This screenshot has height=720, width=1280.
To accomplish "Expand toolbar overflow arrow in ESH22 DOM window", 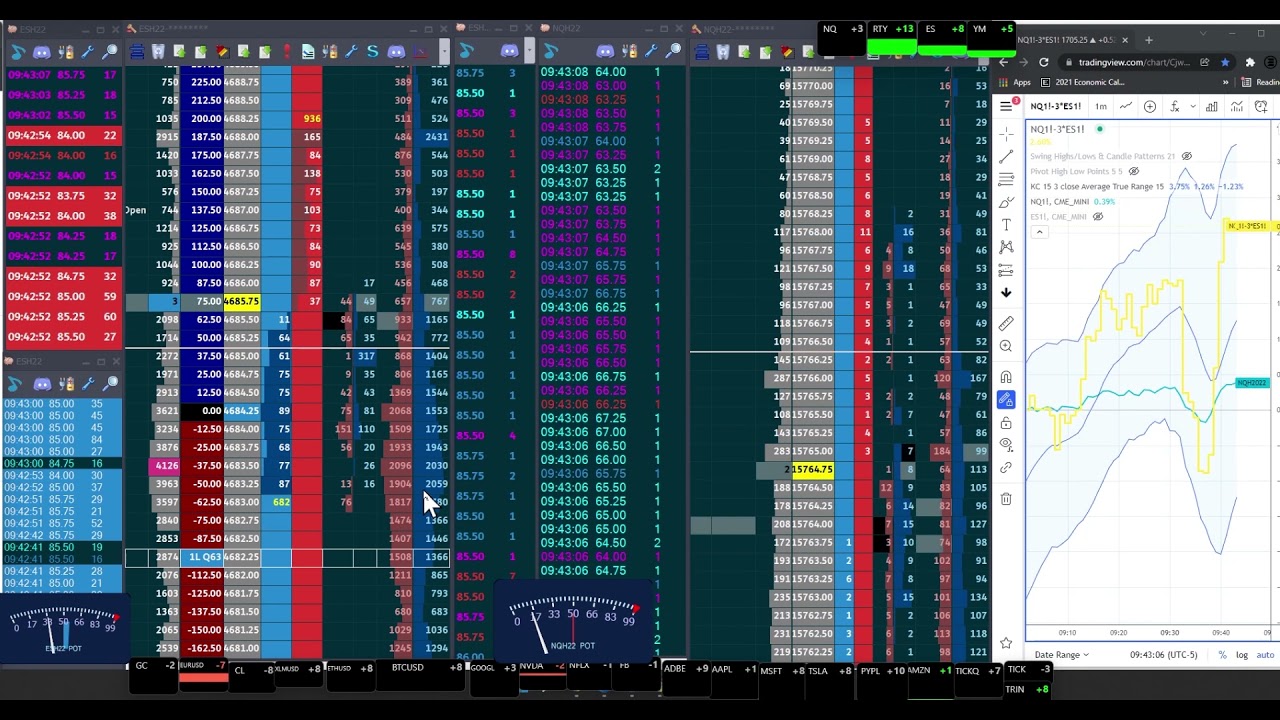I will click(x=444, y=52).
